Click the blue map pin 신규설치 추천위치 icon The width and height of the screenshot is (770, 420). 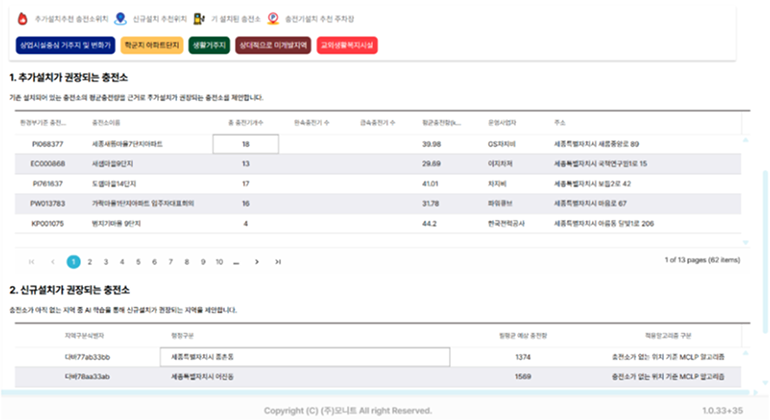121,19
